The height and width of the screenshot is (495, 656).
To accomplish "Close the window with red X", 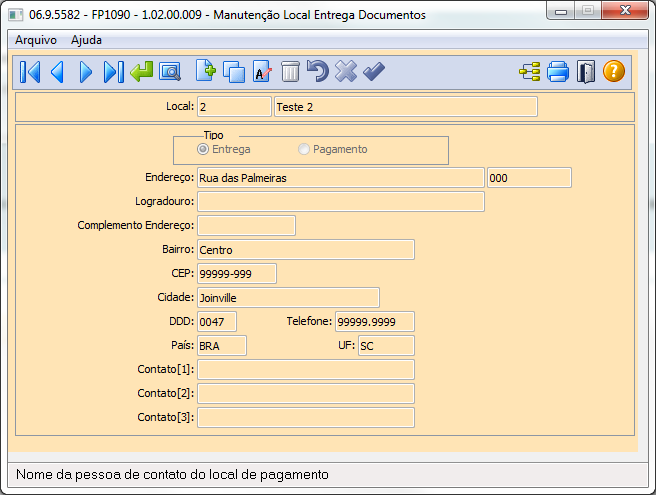I will pos(625,10).
